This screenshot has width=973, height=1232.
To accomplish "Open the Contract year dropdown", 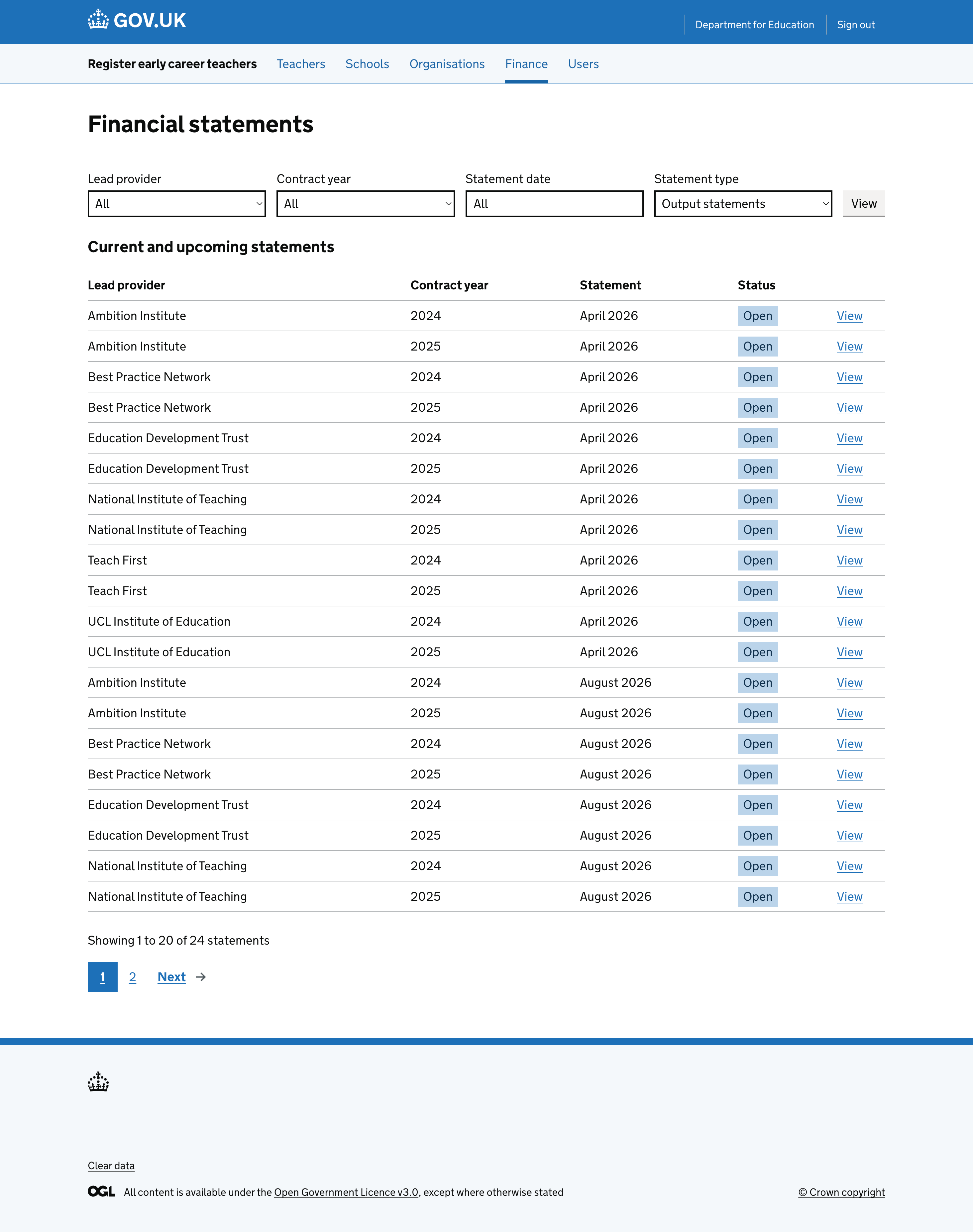I will [365, 204].
